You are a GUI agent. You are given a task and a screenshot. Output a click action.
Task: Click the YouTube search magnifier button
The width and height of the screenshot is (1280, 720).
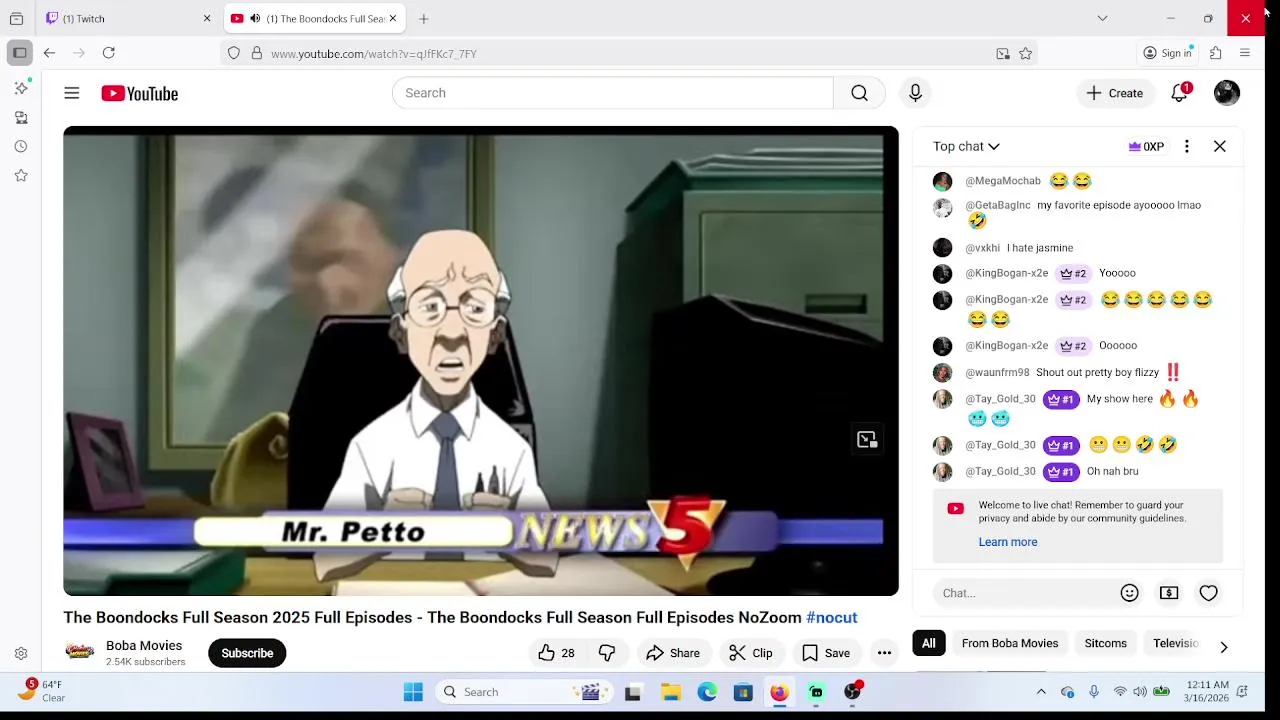(859, 93)
